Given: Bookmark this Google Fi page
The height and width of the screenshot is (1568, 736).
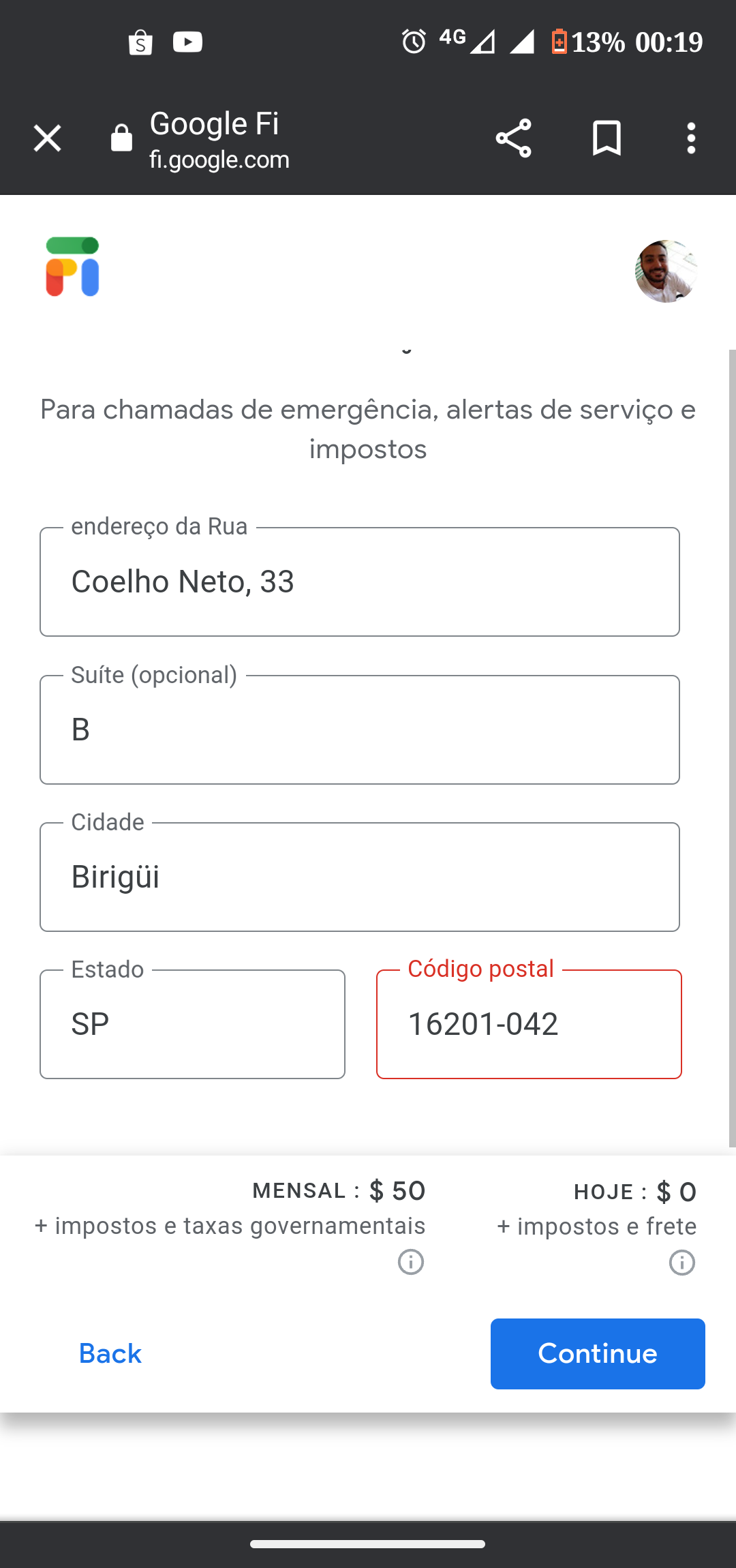Looking at the screenshot, I should pos(607,138).
